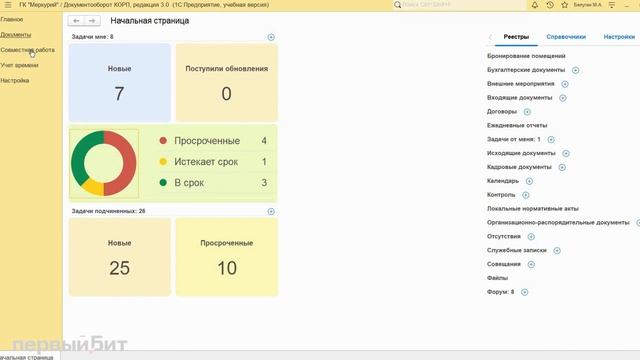Switch to the Справочники tab
The width and height of the screenshot is (640, 360).
pos(566,37)
